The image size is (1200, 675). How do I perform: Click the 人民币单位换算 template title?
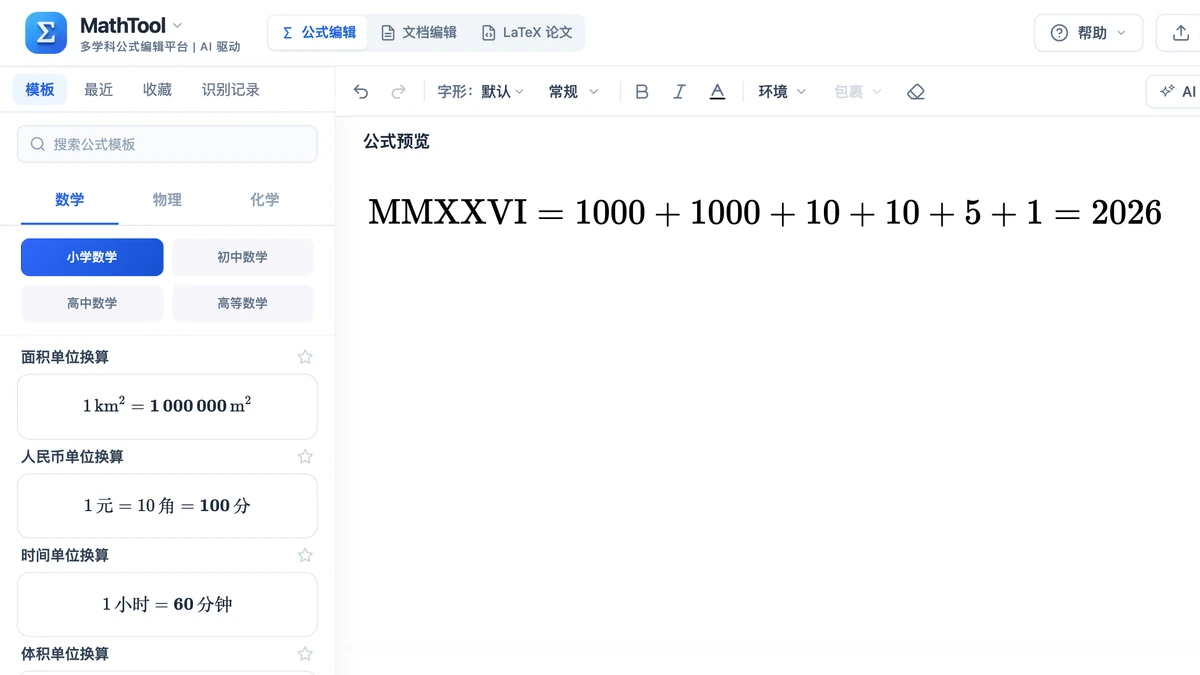(72, 456)
